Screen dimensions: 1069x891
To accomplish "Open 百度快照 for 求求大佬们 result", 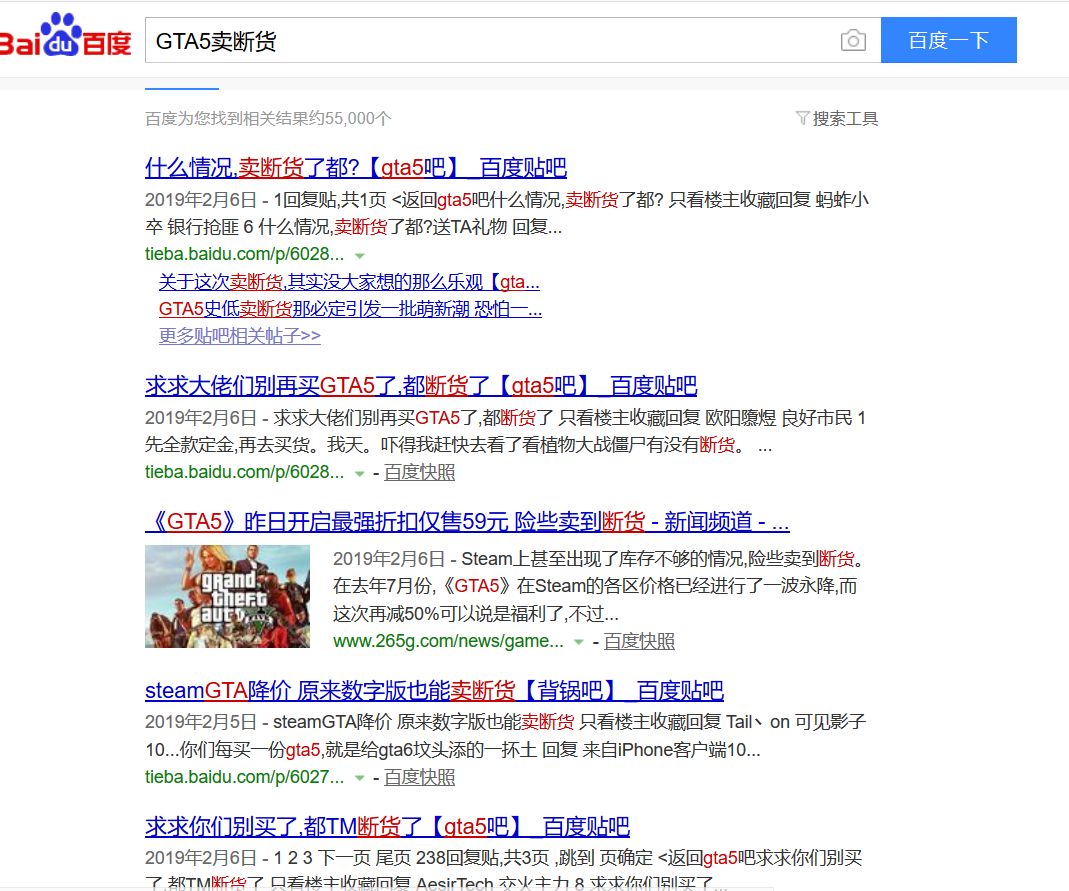I will pyautogui.click(x=419, y=472).
